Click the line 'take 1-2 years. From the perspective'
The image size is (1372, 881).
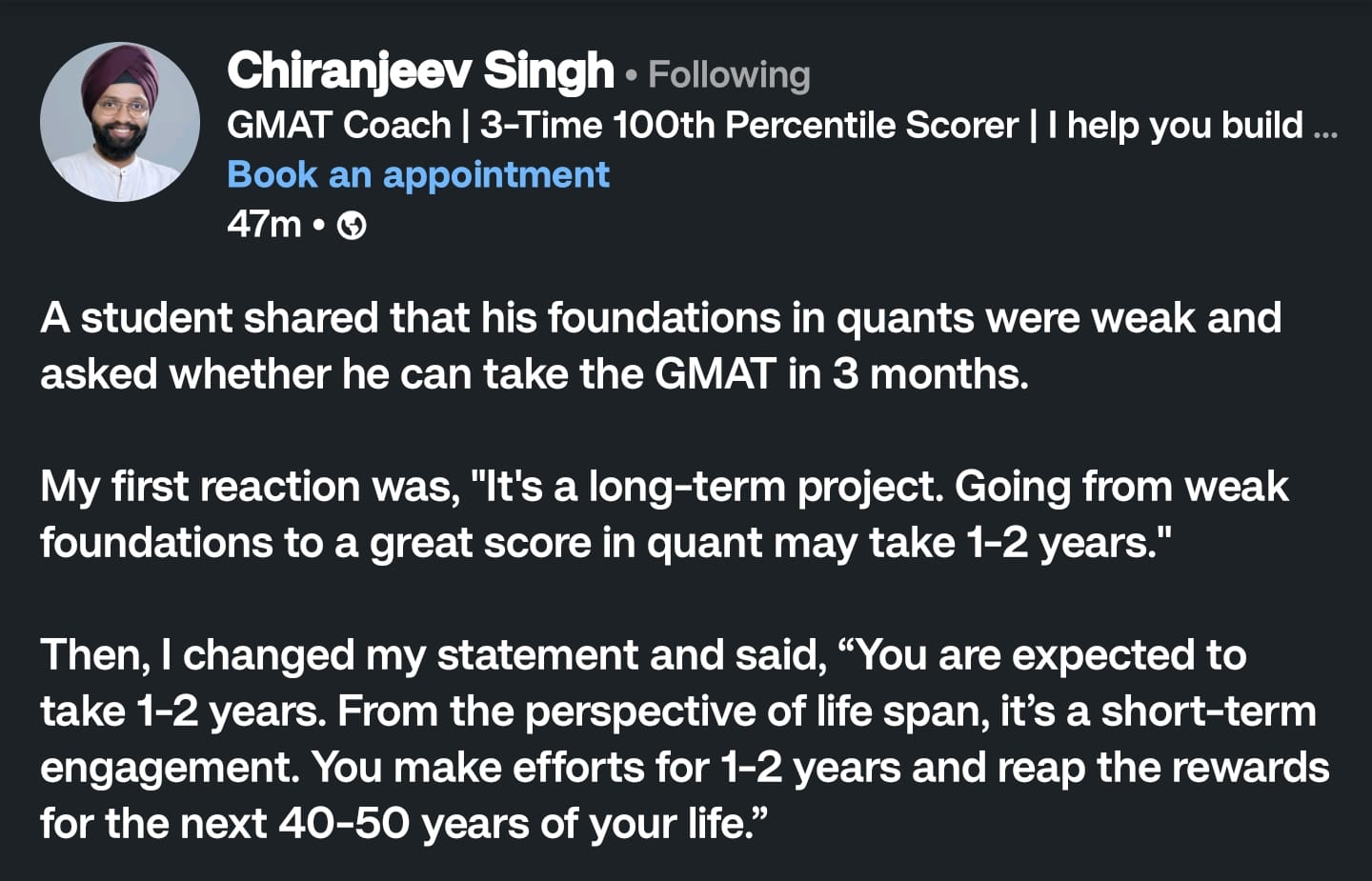click(678, 712)
